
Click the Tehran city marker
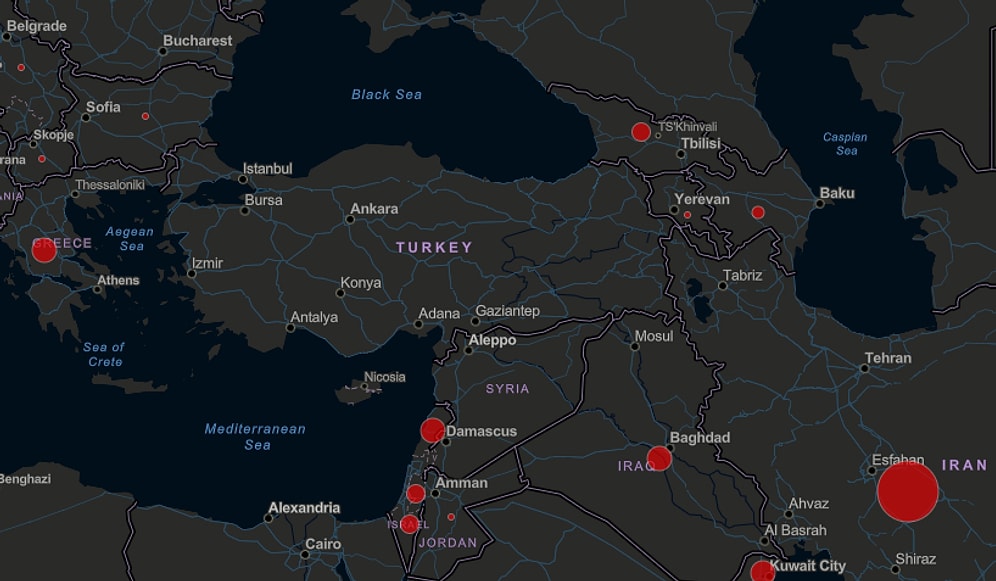pyautogui.click(x=865, y=368)
